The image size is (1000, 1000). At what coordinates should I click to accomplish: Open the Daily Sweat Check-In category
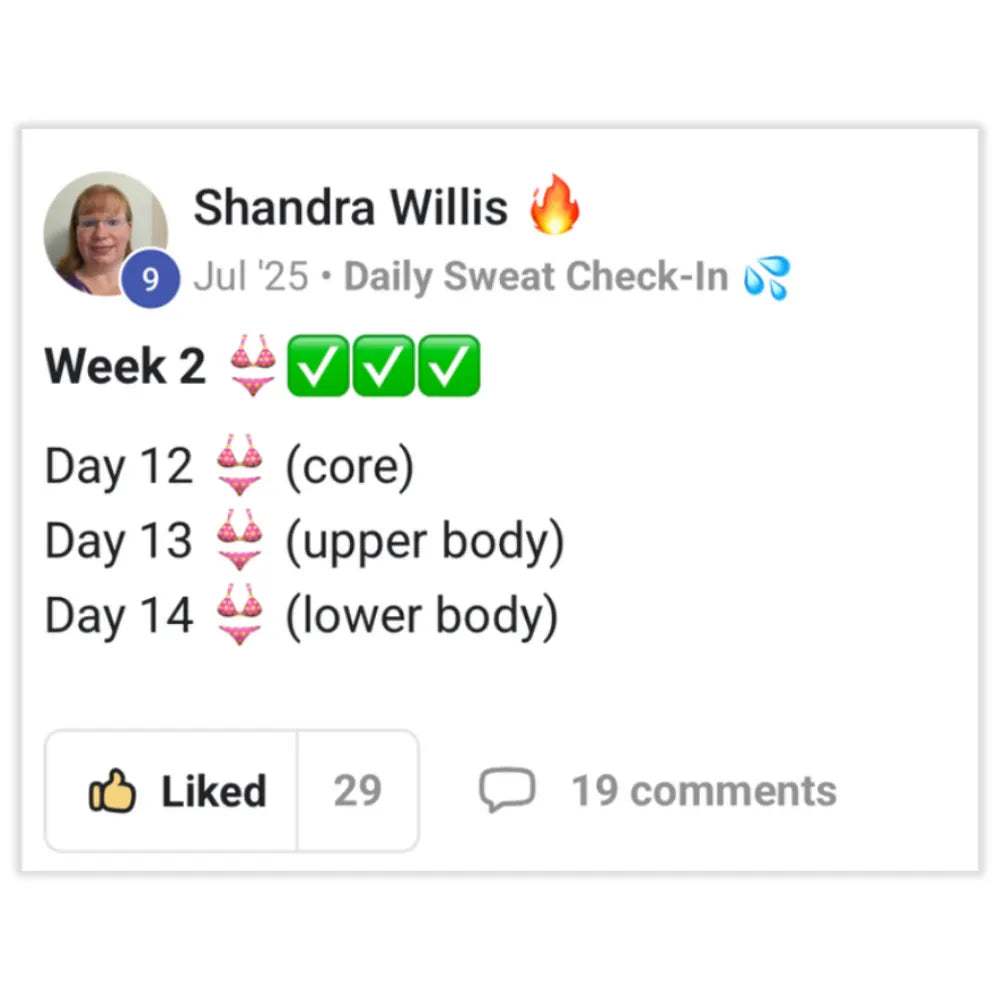536,277
